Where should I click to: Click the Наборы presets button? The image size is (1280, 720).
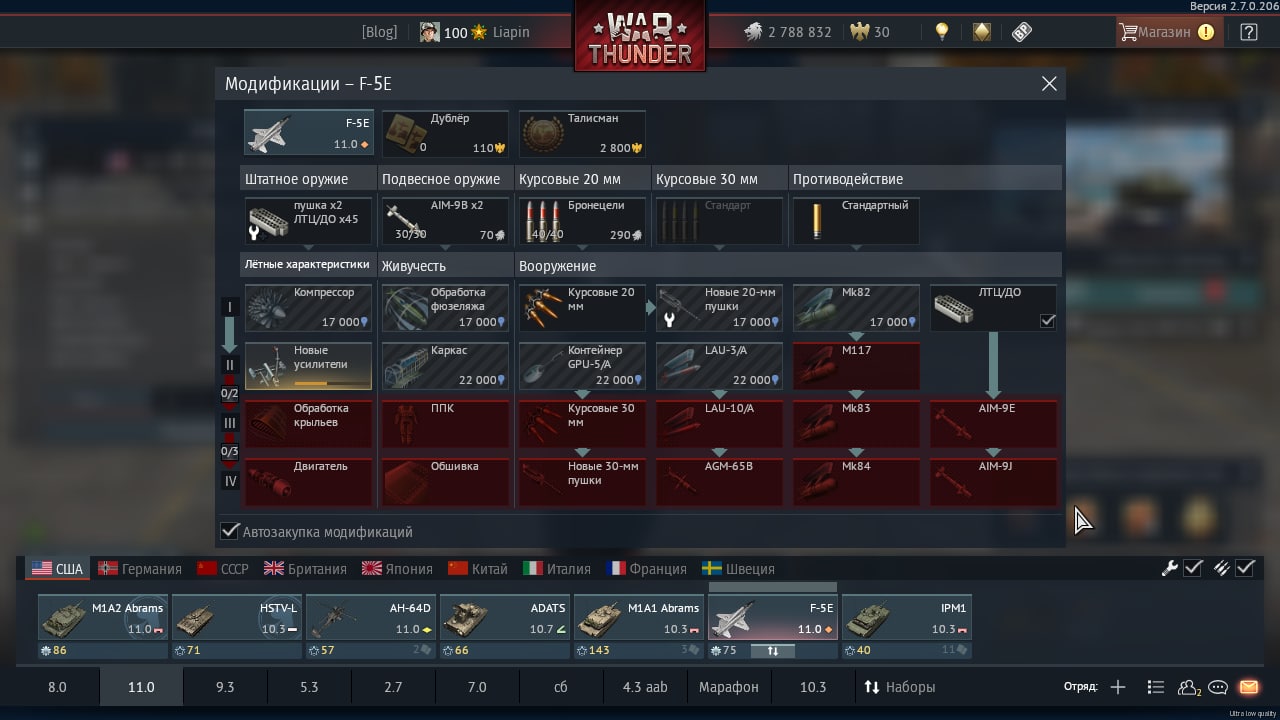coord(900,687)
